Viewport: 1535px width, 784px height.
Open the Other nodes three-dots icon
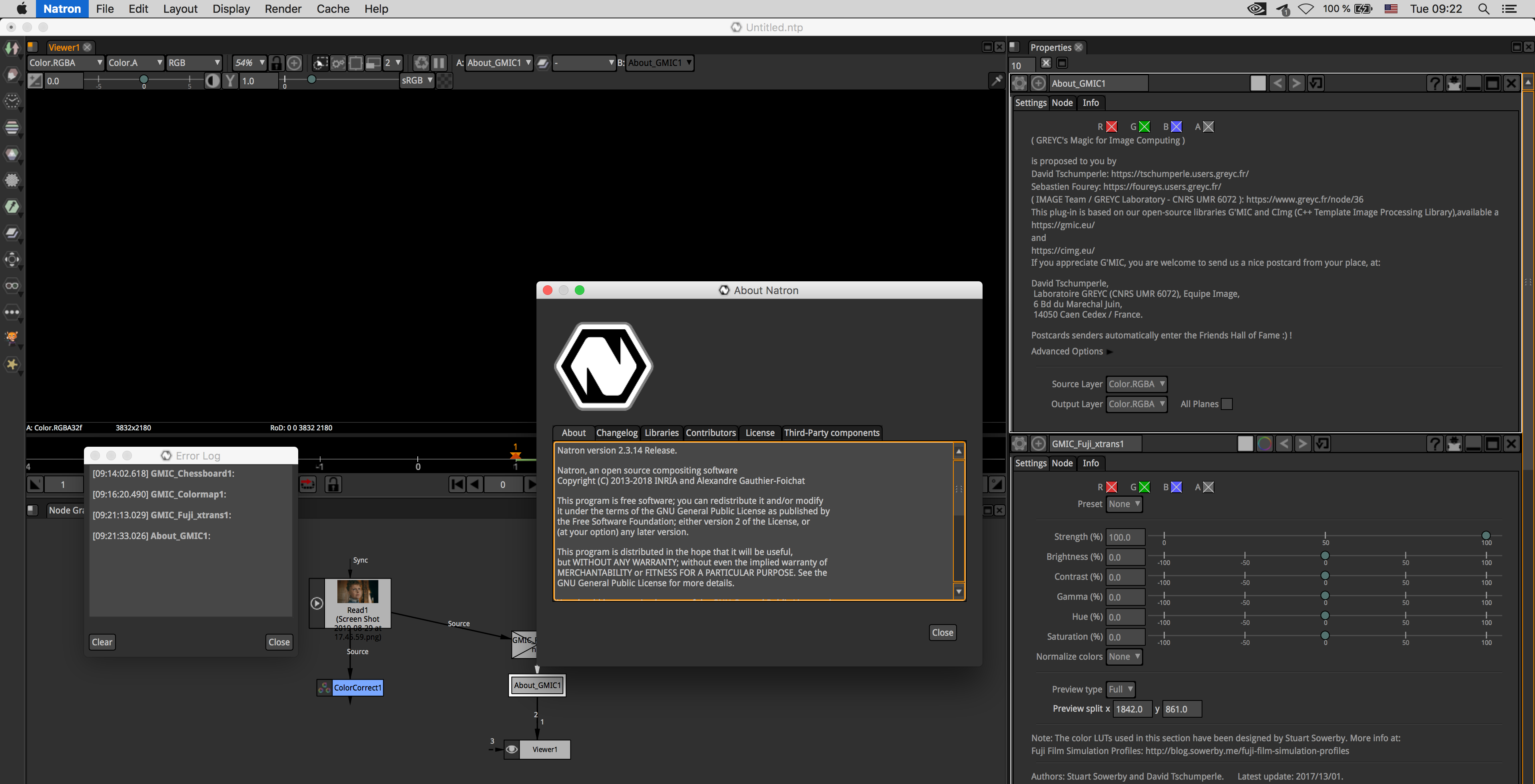tap(11, 312)
